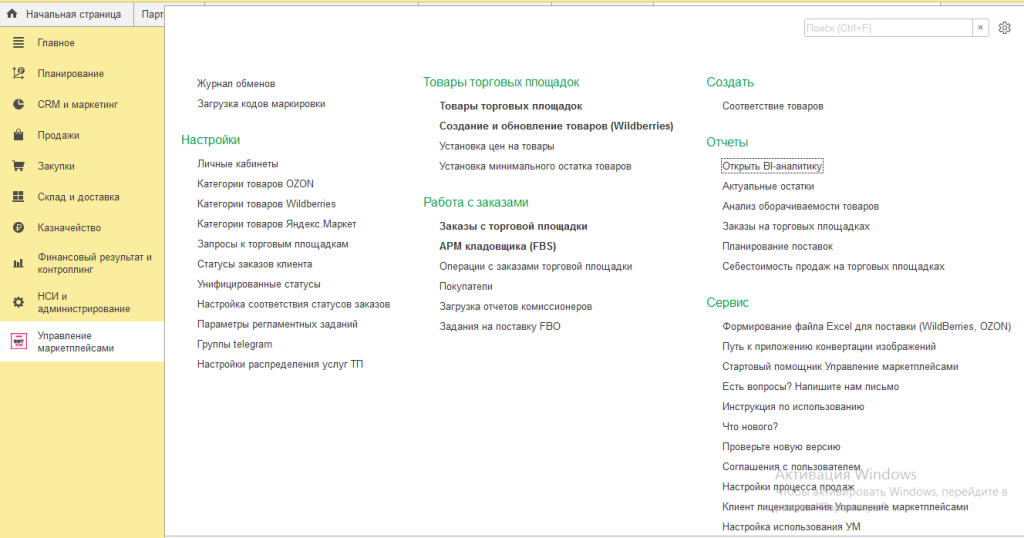Image resolution: width=1024 pixels, height=538 pixels.
Task: Open Формирование файла Excel для поставки
Action: point(867,326)
